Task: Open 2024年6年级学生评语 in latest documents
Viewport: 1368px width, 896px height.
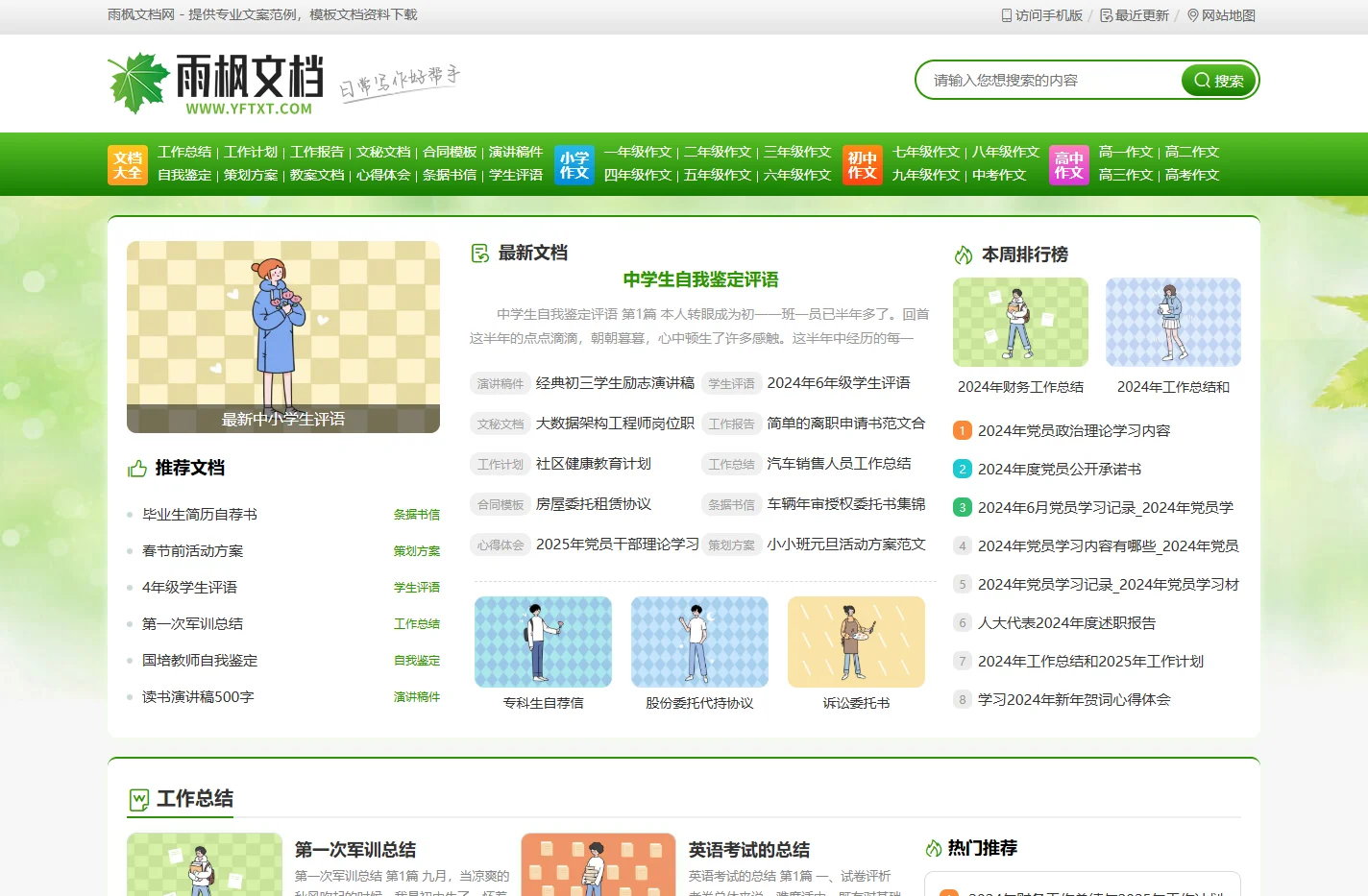Action: click(x=839, y=382)
